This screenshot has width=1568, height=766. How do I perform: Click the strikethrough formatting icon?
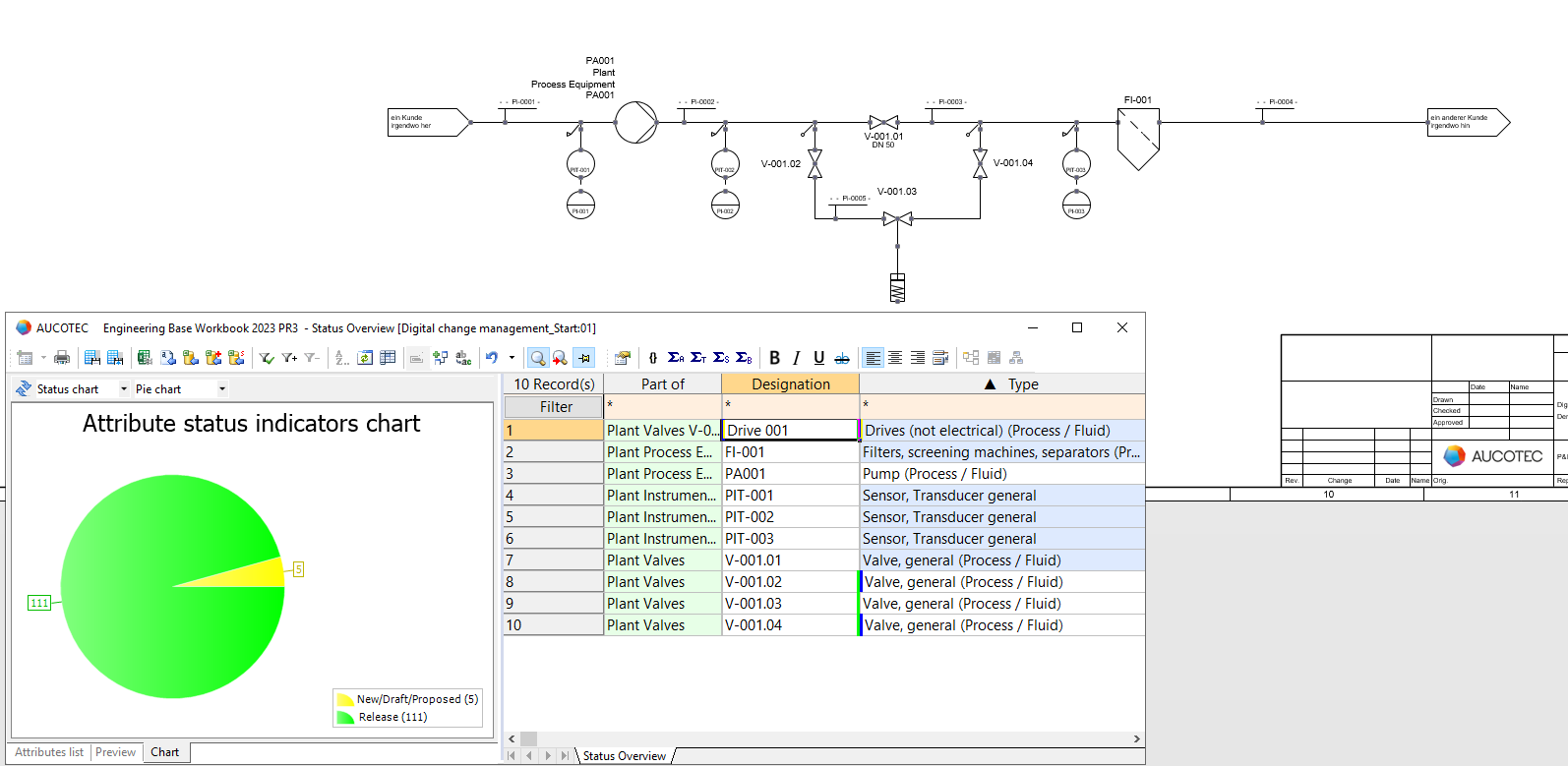pos(842,358)
